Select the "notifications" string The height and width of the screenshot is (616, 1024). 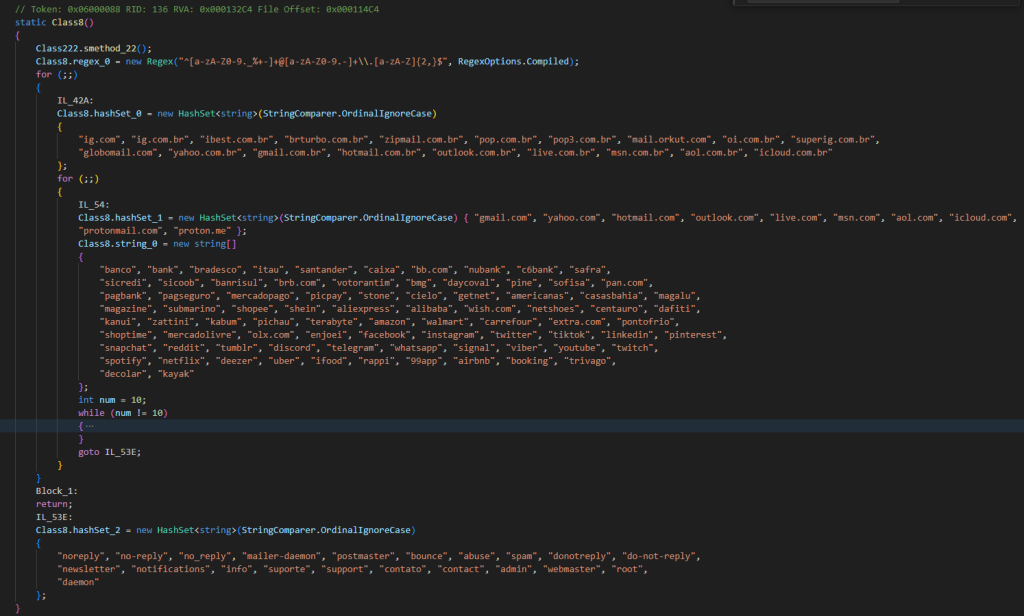[170, 569]
